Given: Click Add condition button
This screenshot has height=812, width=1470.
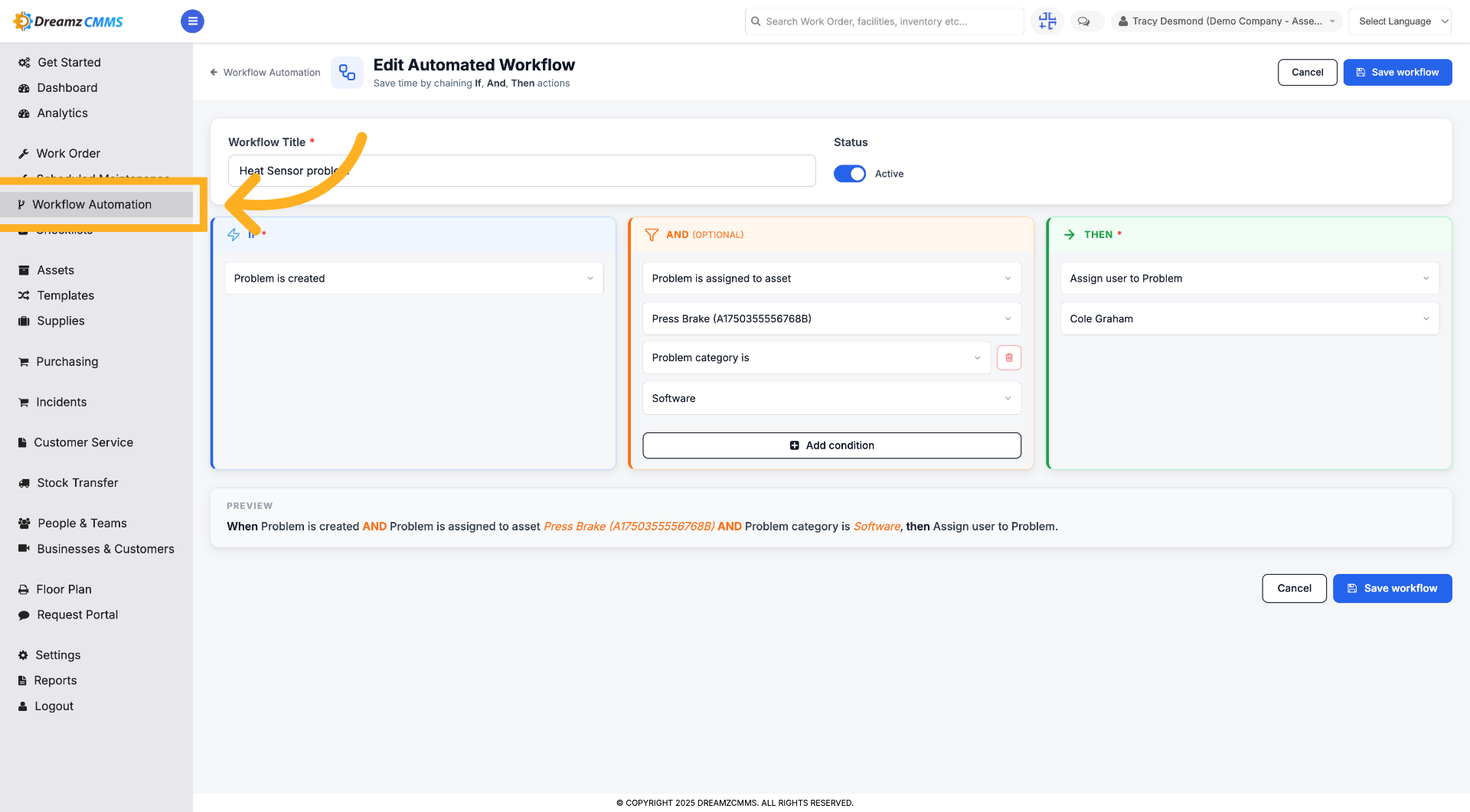Looking at the screenshot, I should pyautogui.click(x=832, y=445).
